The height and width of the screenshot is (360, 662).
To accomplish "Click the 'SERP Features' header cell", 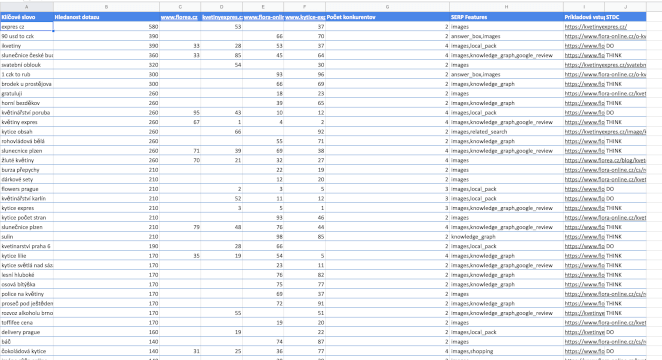I will point(506,17).
